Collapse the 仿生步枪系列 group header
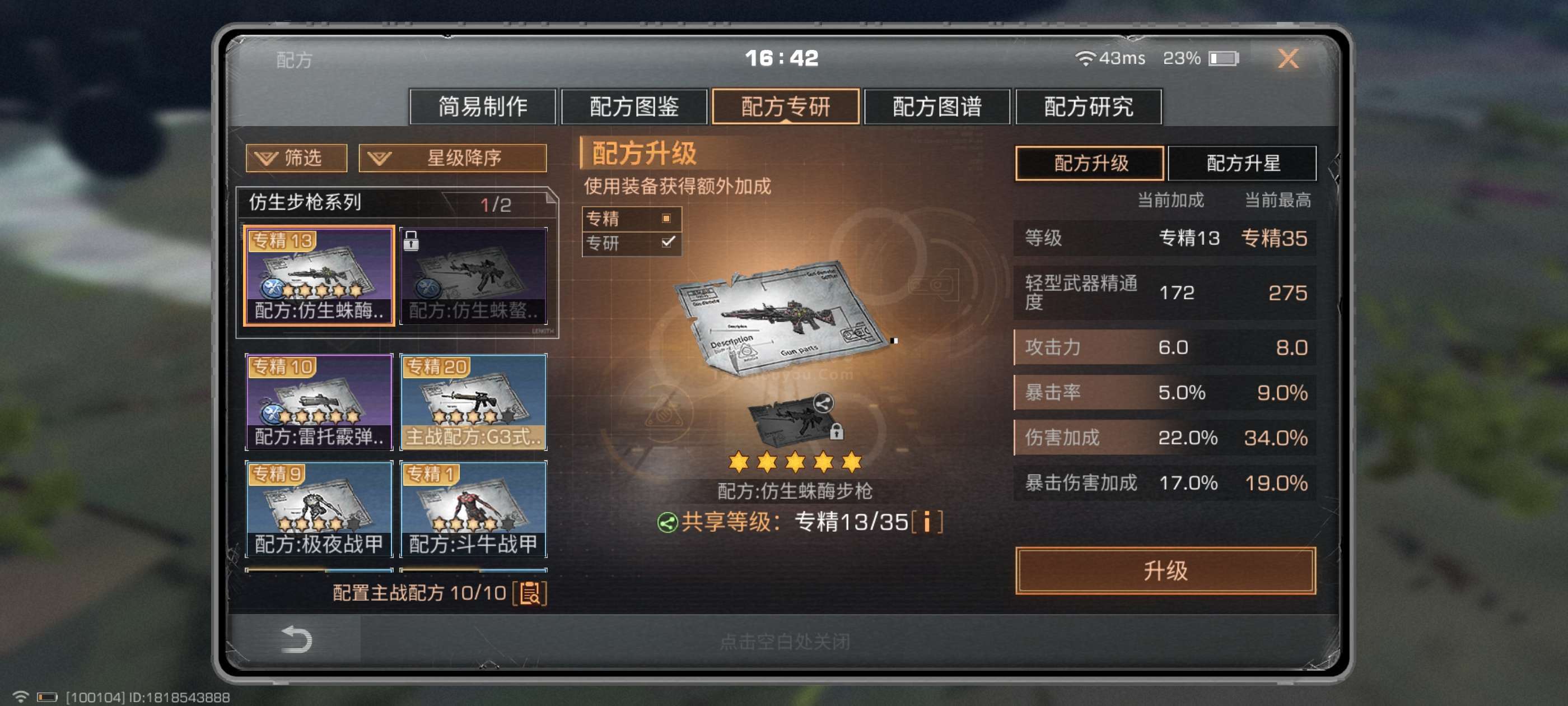Screen dimensions: 1568x706 (397, 203)
